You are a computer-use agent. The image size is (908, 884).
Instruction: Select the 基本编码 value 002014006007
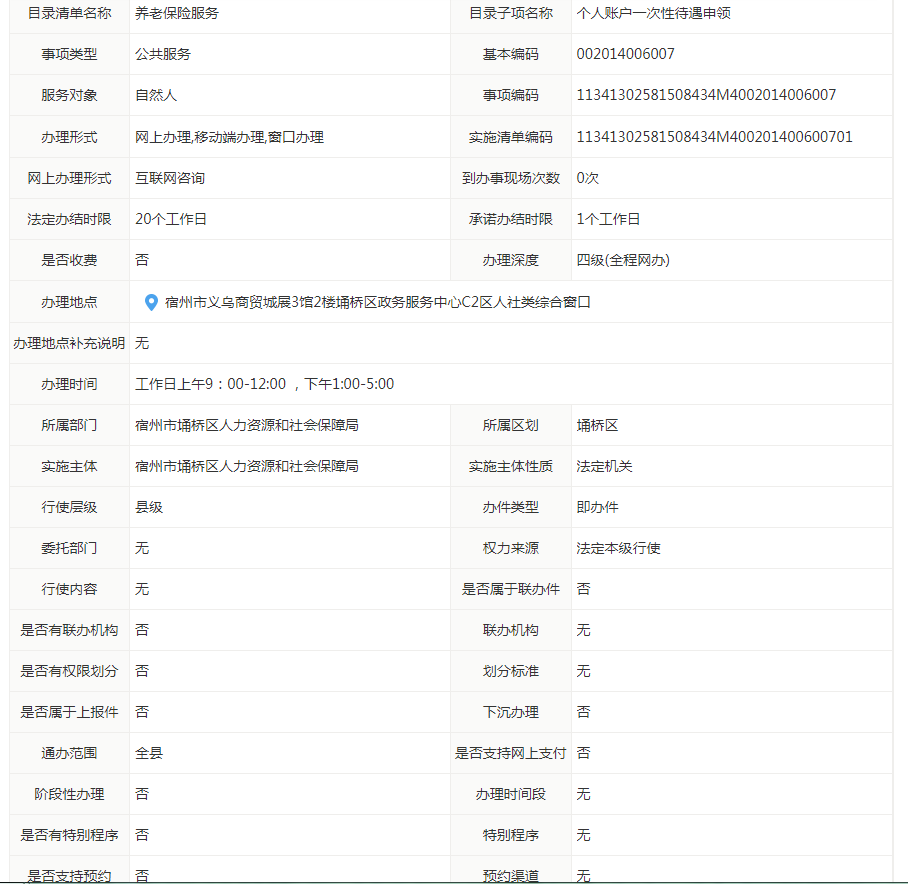(625, 54)
